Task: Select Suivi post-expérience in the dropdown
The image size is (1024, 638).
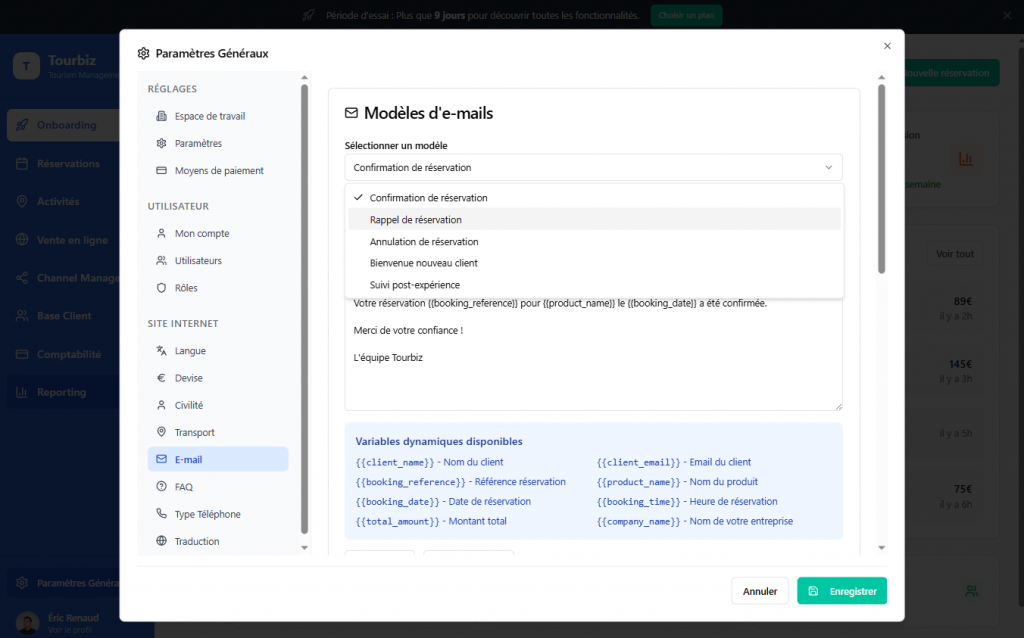Action: [414, 285]
